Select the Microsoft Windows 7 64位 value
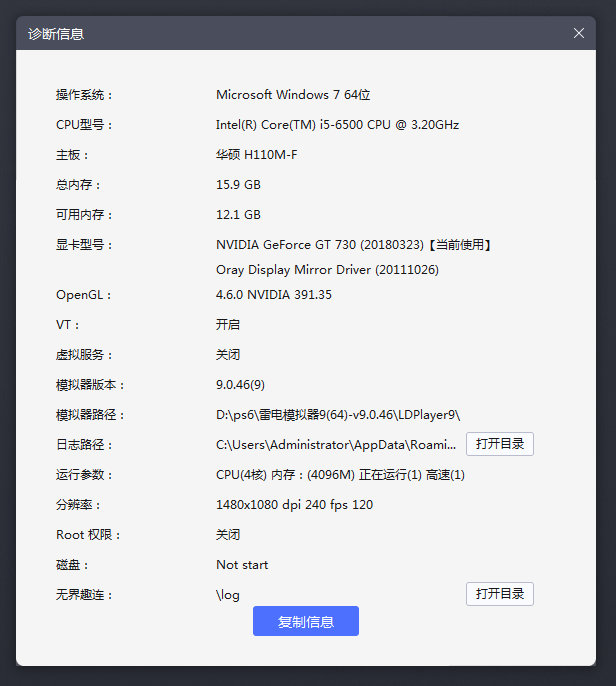Viewport: 616px width, 686px height. (x=293, y=95)
